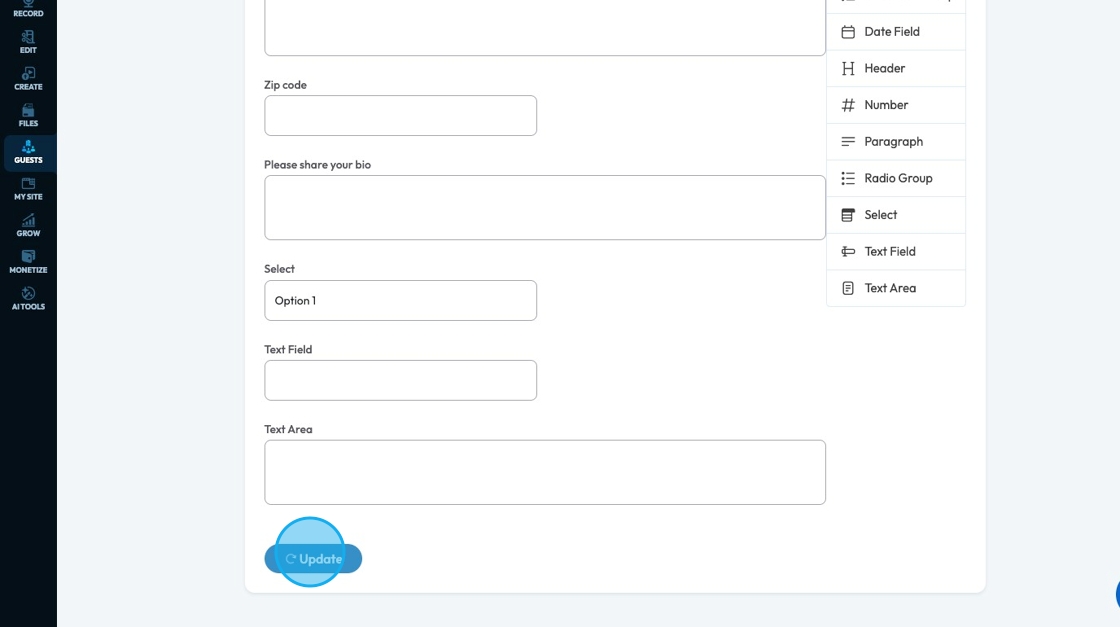Open the Create section in sidebar
Image resolution: width=1120 pixels, height=627 pixels.
click(x=28, y=79)
